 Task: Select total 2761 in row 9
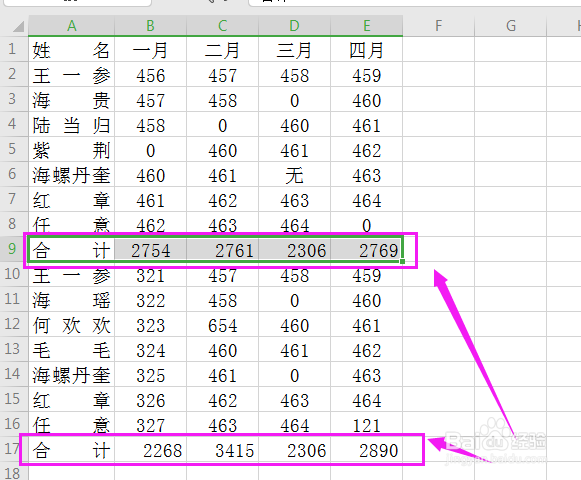pos(222,250)
